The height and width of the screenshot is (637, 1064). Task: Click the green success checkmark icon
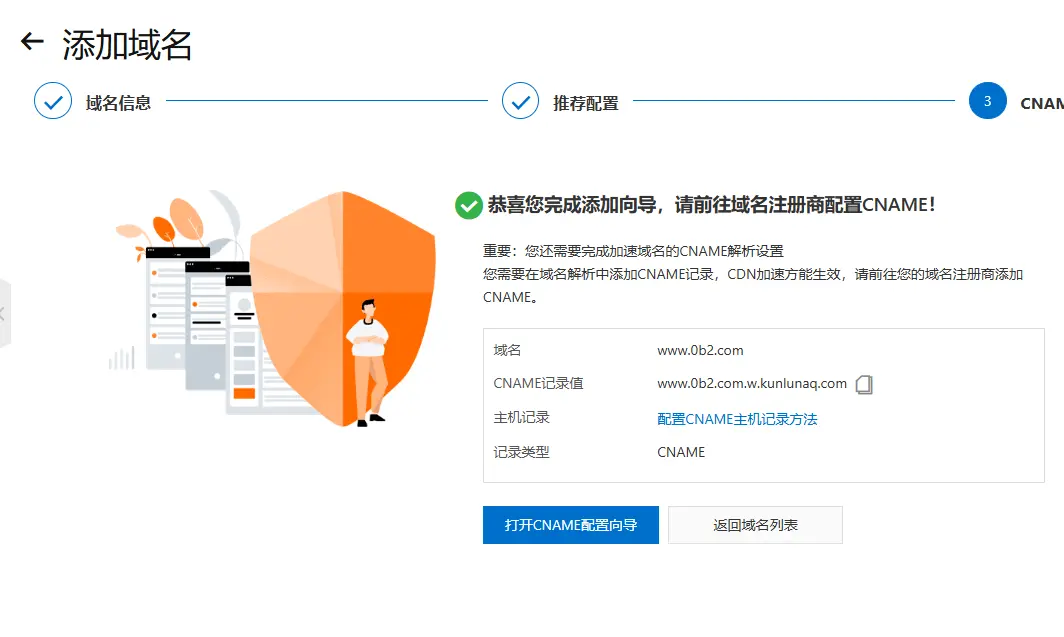(468, 206)
